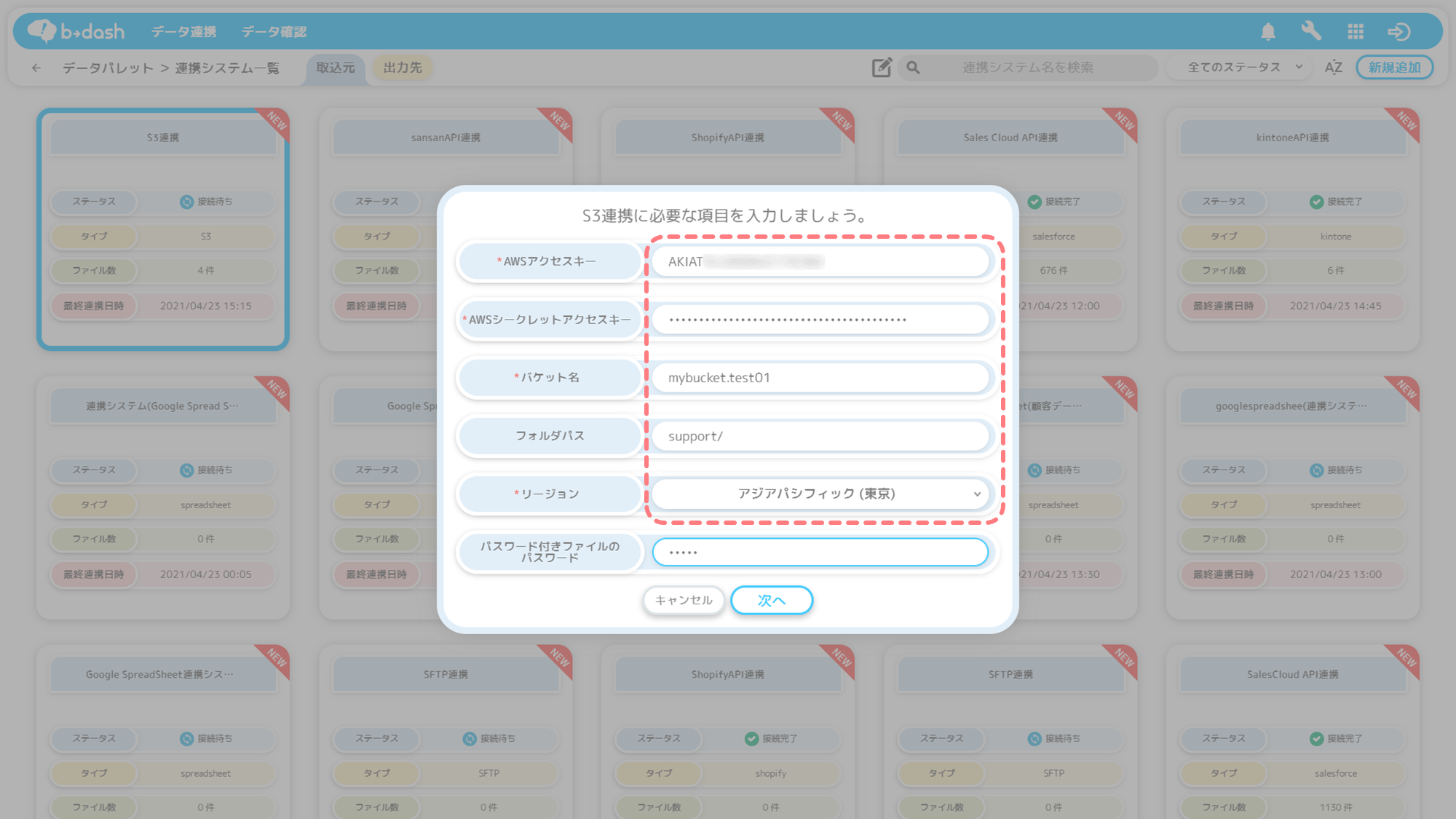Click the 4 件 file count in S3連携 card
The height and width of the screenshot is (819, 1456).
click(x=206, y=271)
